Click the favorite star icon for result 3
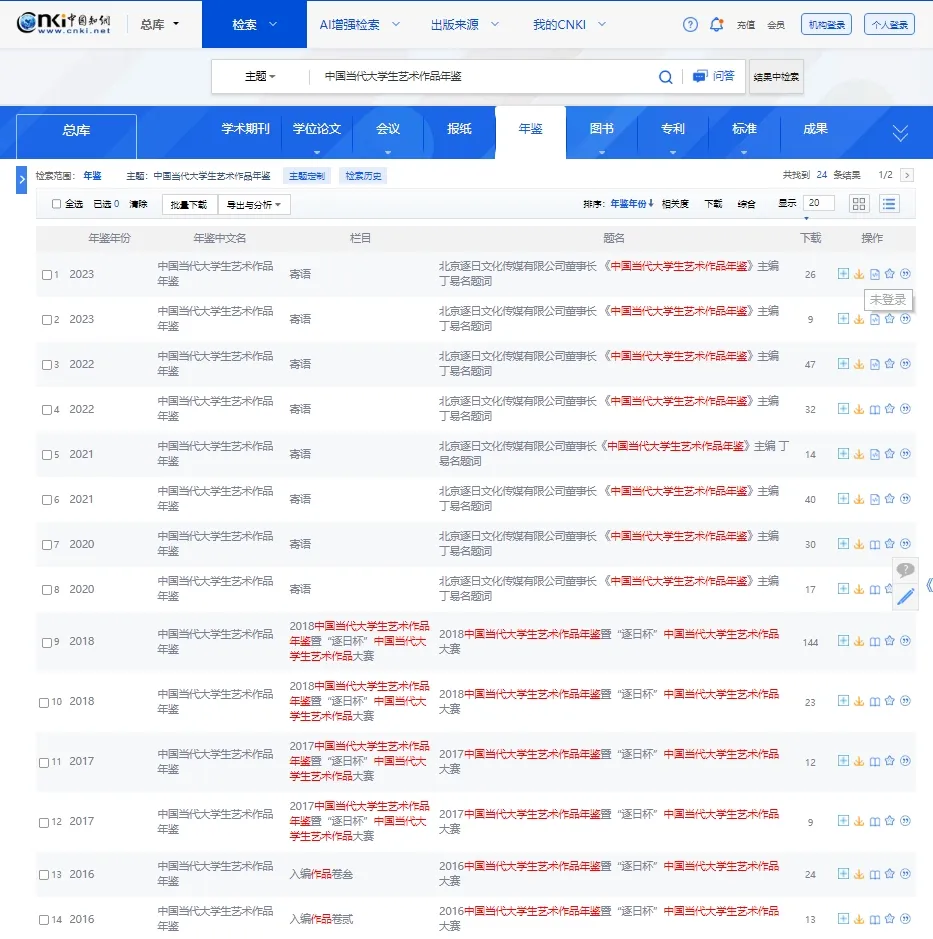This screenshot has width=933, height=939. click(890, 364)
